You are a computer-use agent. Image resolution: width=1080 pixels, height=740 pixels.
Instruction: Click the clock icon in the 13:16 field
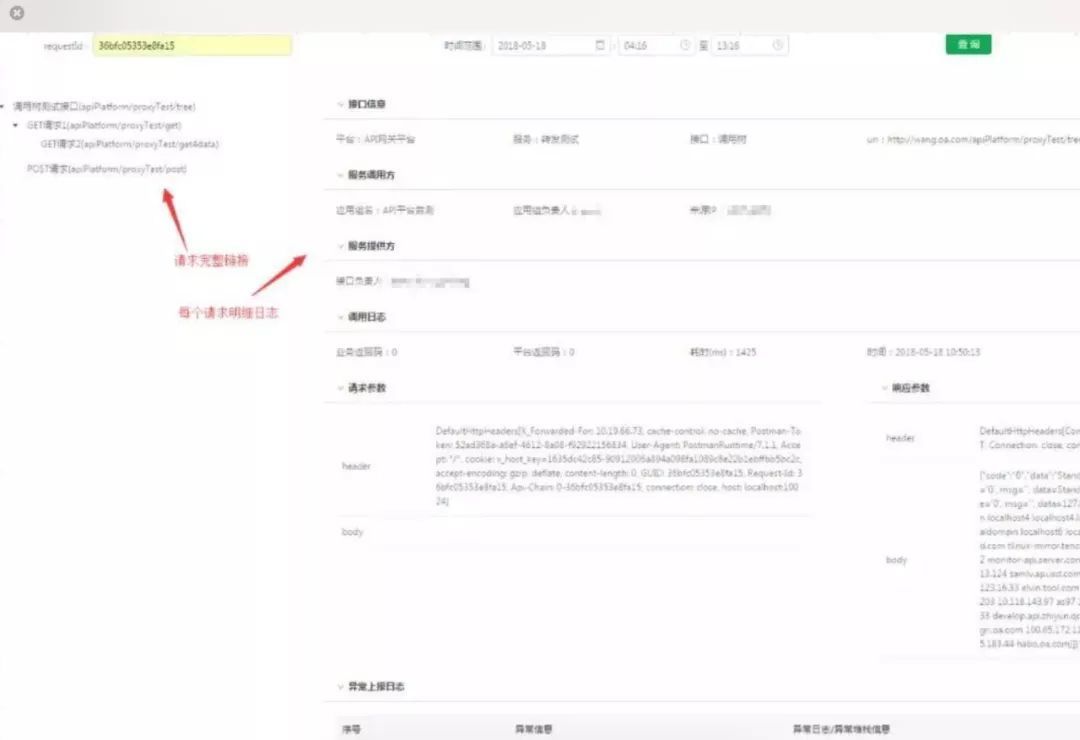pos(778,45)
